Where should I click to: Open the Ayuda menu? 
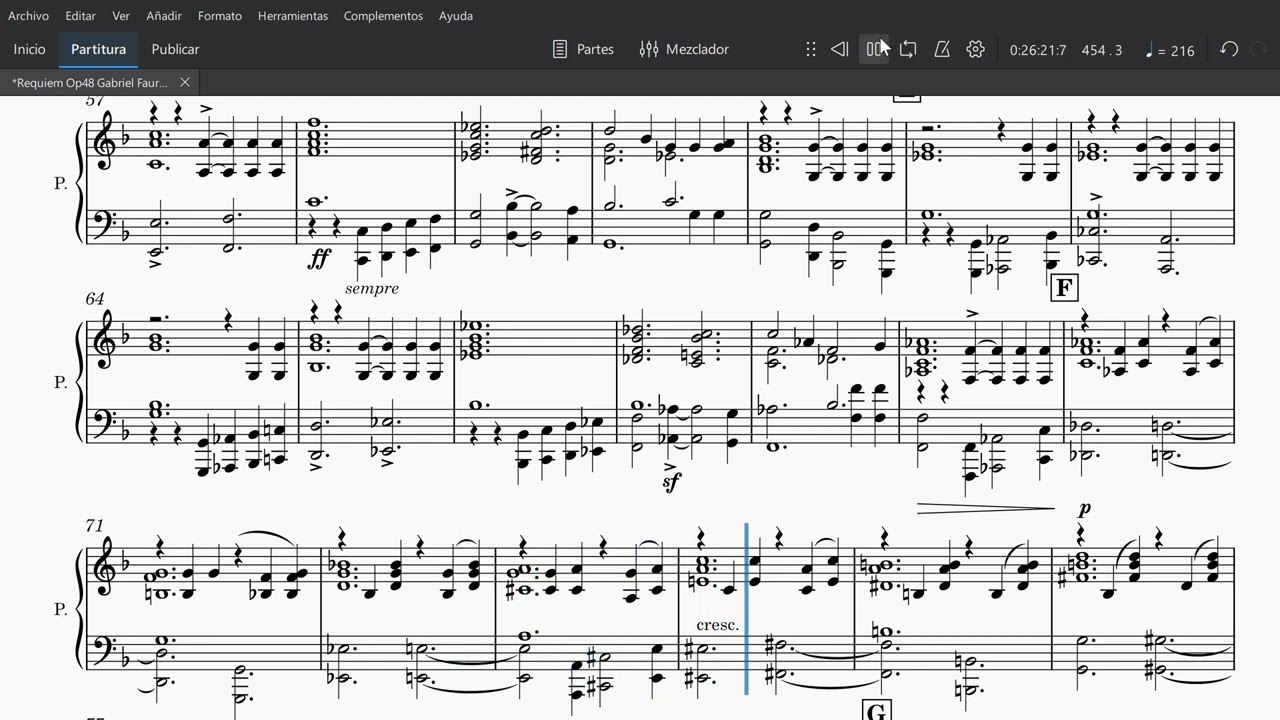point(456,16)
